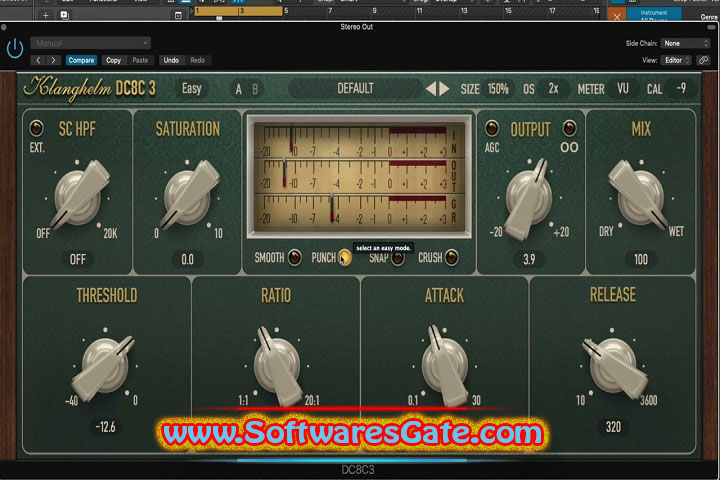Enable the EXT sidechain LED
The height and width of the screenshot is (480, 720).
pyautogui.click(x=37, y=128)
